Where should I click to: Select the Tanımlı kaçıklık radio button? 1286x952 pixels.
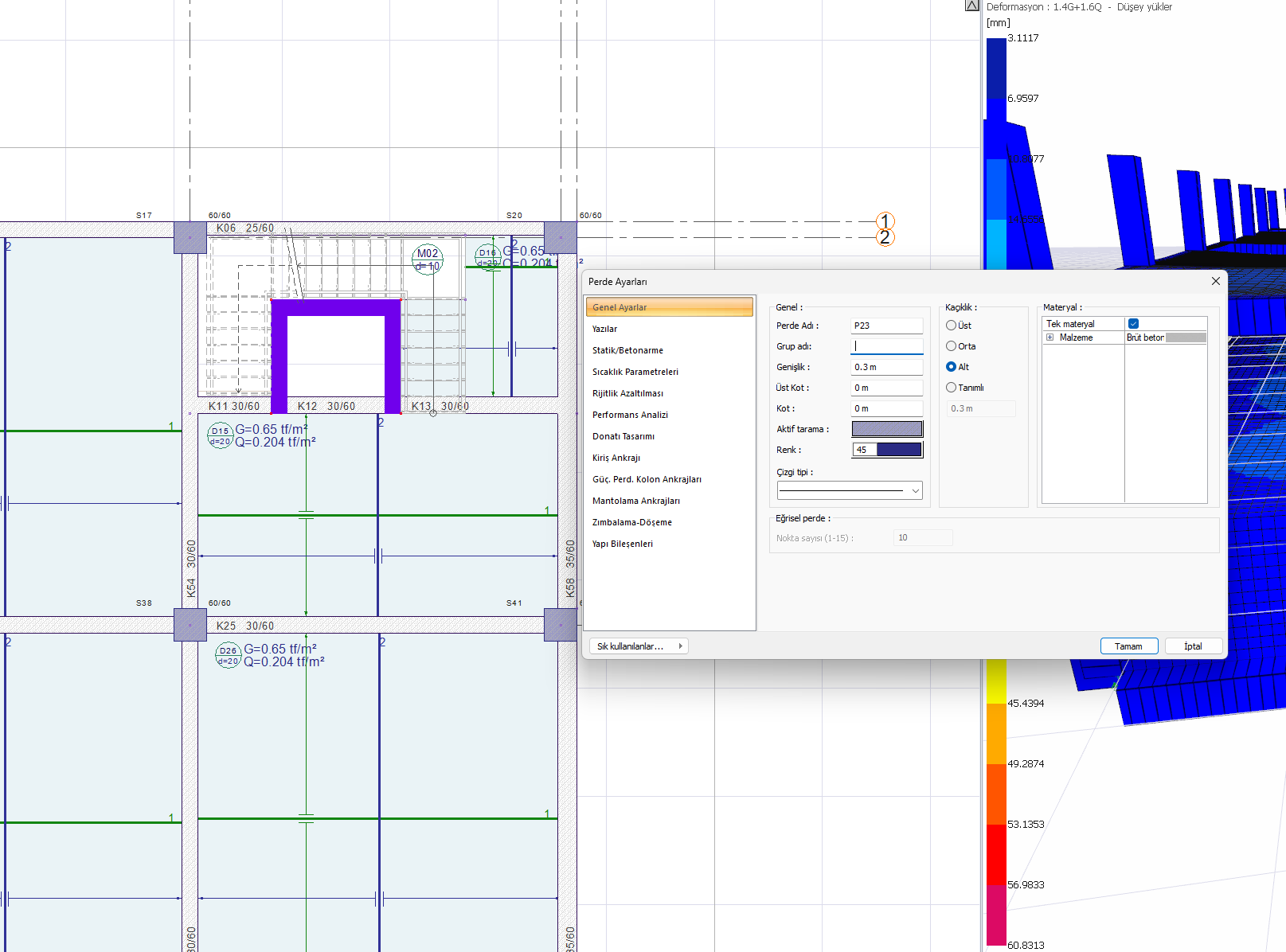pyautogui.click(x=951, y=388)
